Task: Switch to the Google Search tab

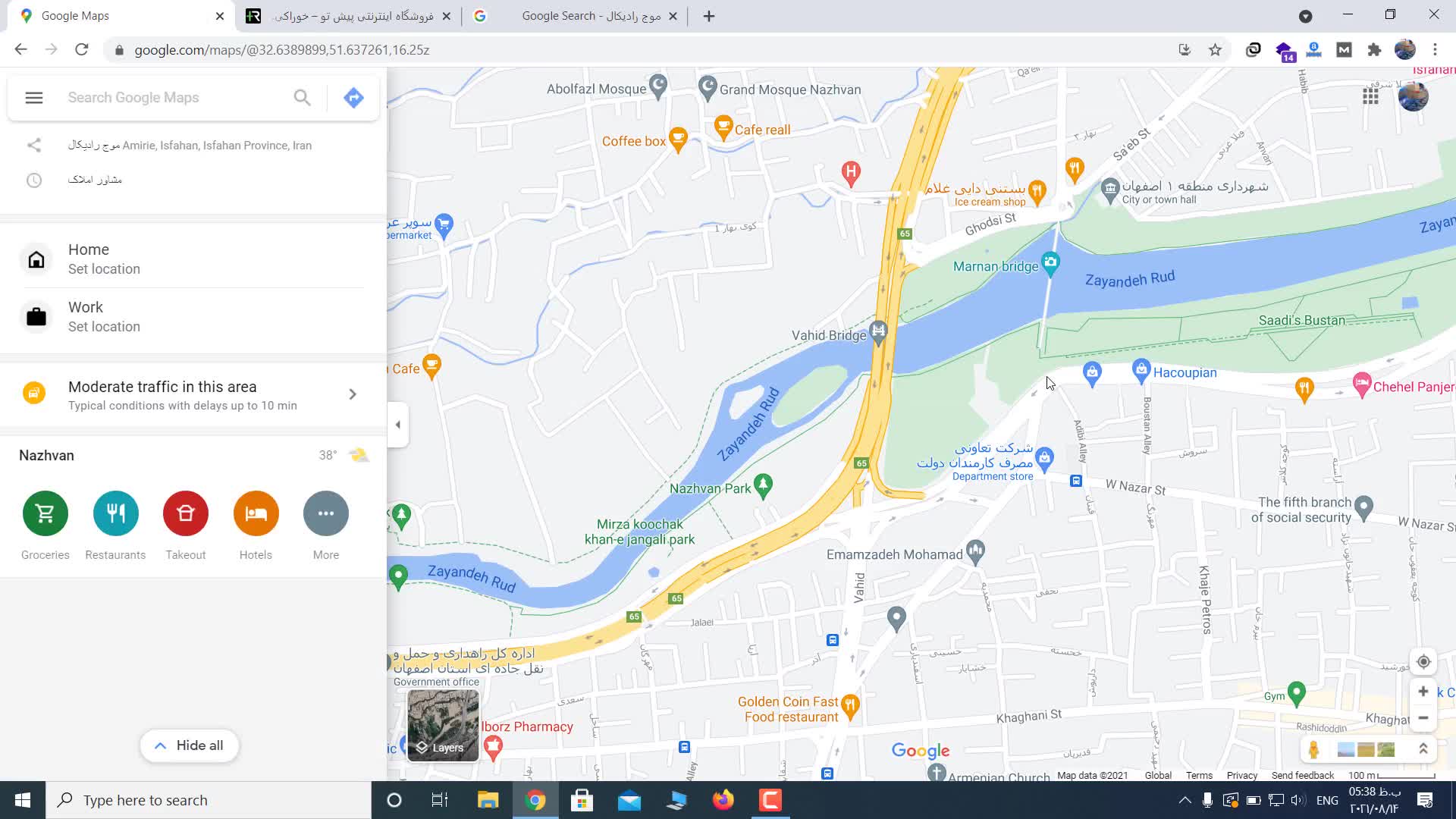Action: 576,16
